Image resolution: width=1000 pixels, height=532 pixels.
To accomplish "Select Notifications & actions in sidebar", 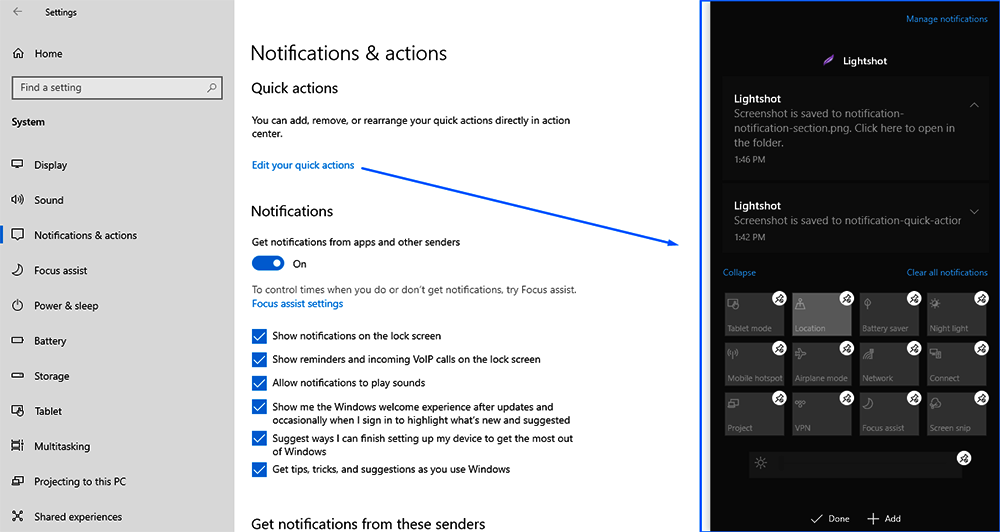I will pos(74,235).
